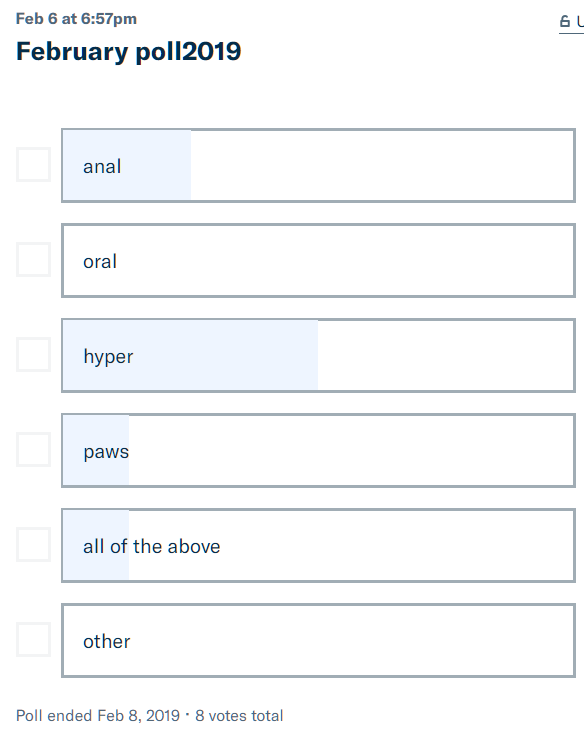The width and height of the screenshot is (584, 729).
Task: Click the shaded vote bar end in anal
Action: [187, 166]
